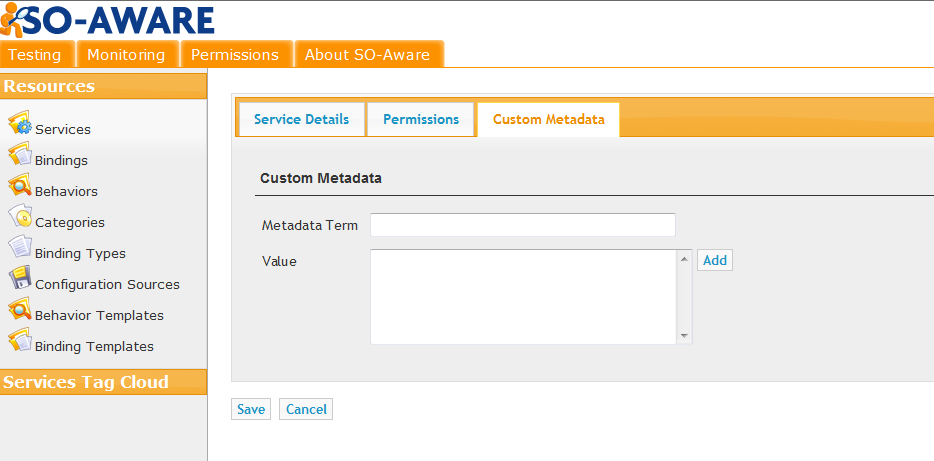
Task: Click the Add button beside Value
Action: 715,260
